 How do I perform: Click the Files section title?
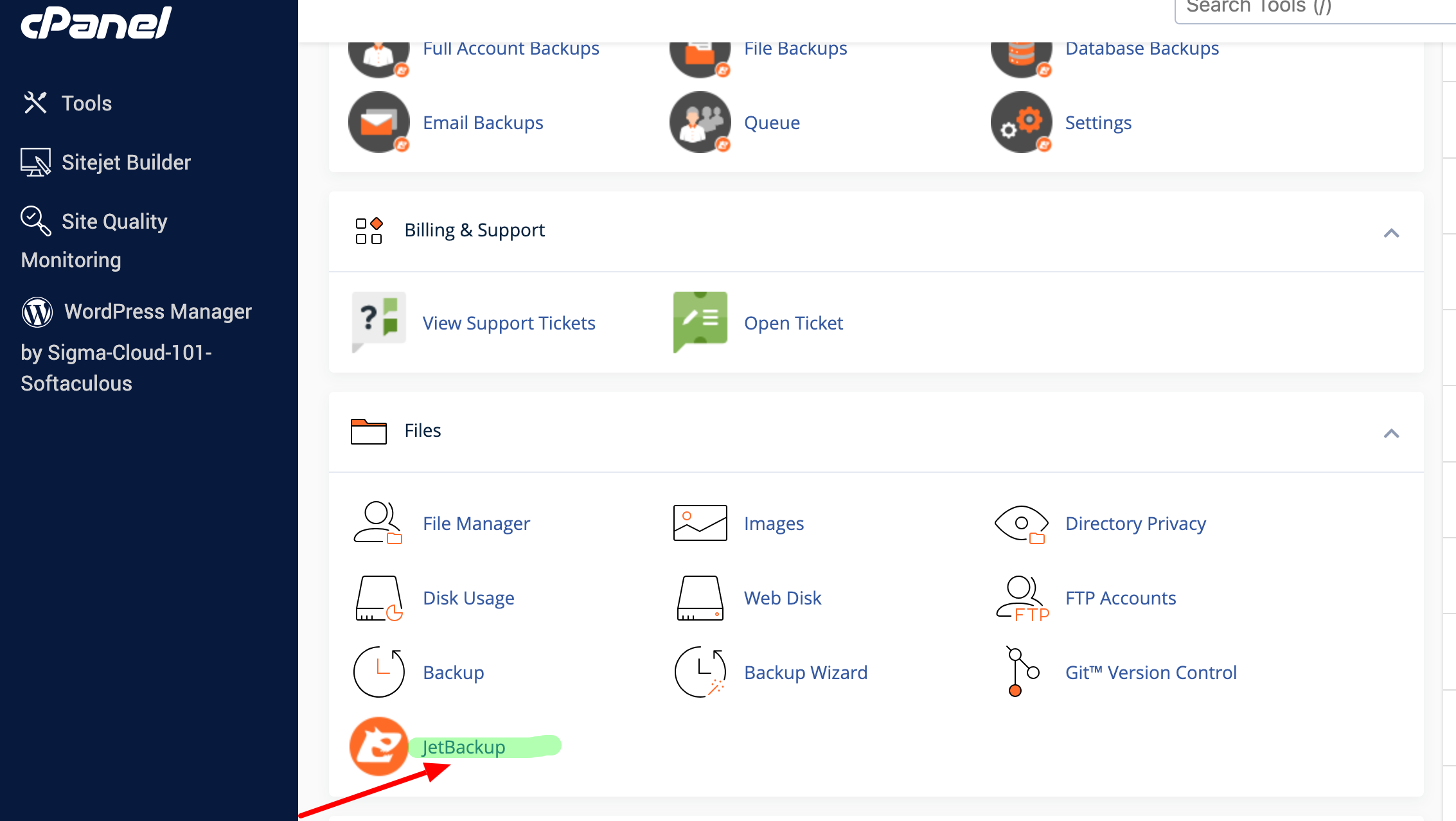pos(423,431)
